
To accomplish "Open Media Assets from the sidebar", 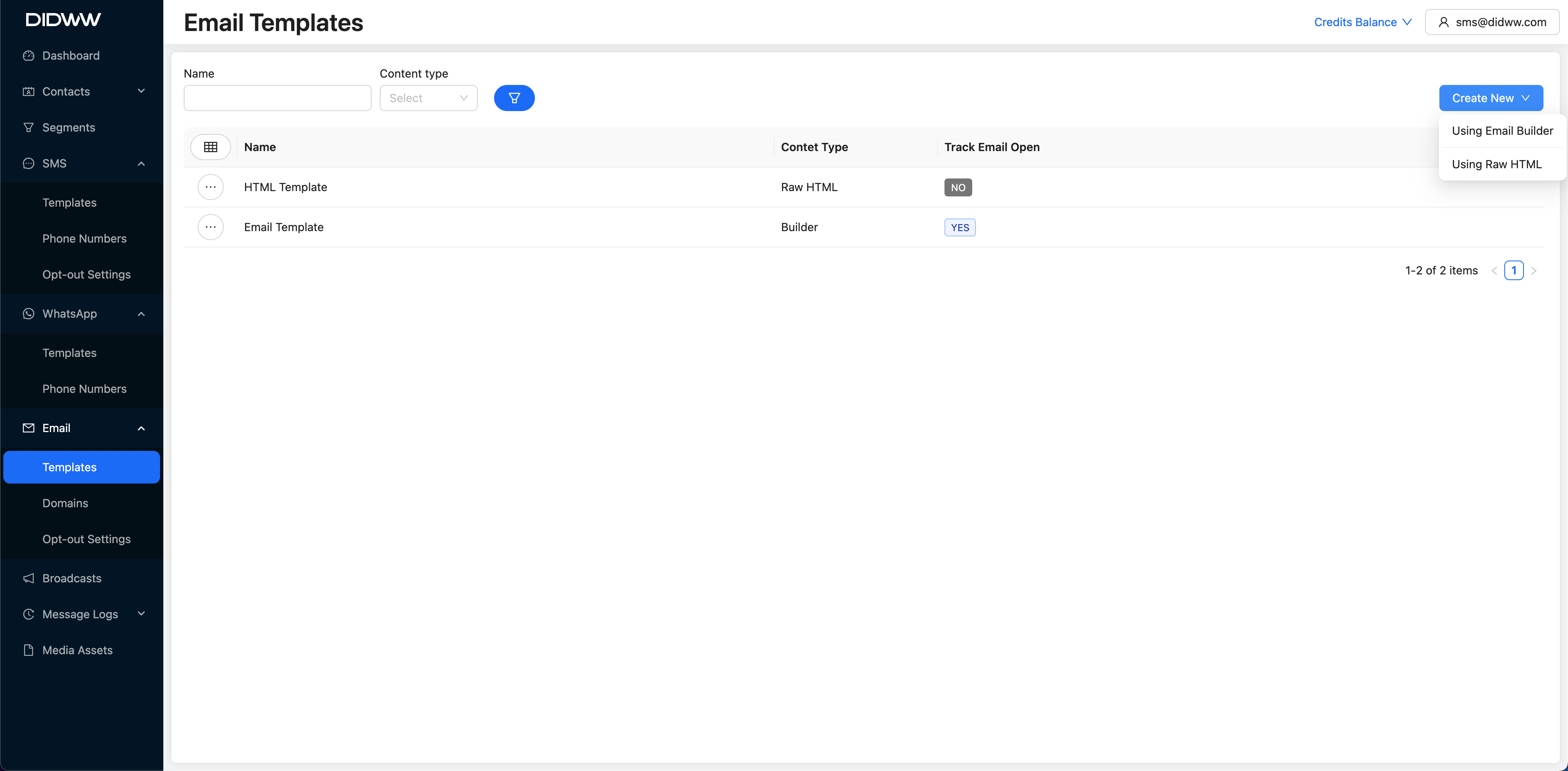I will (82, 650).
